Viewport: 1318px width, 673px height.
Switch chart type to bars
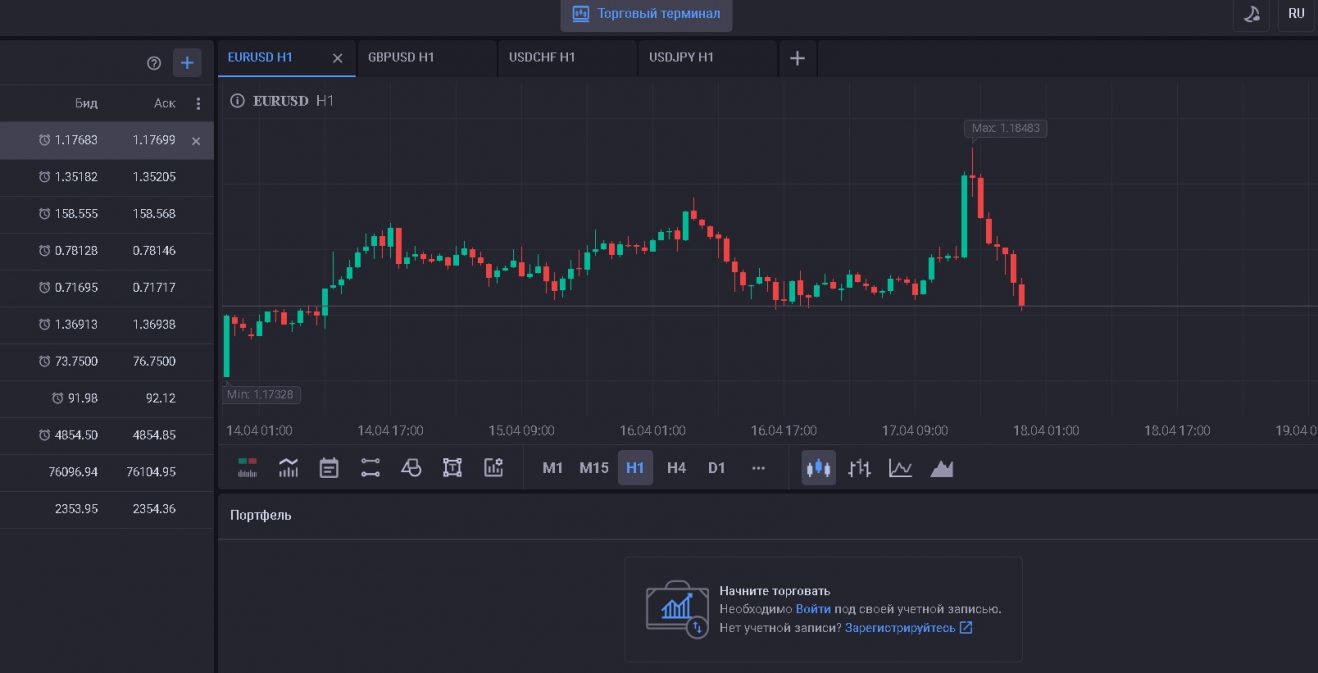859,467
